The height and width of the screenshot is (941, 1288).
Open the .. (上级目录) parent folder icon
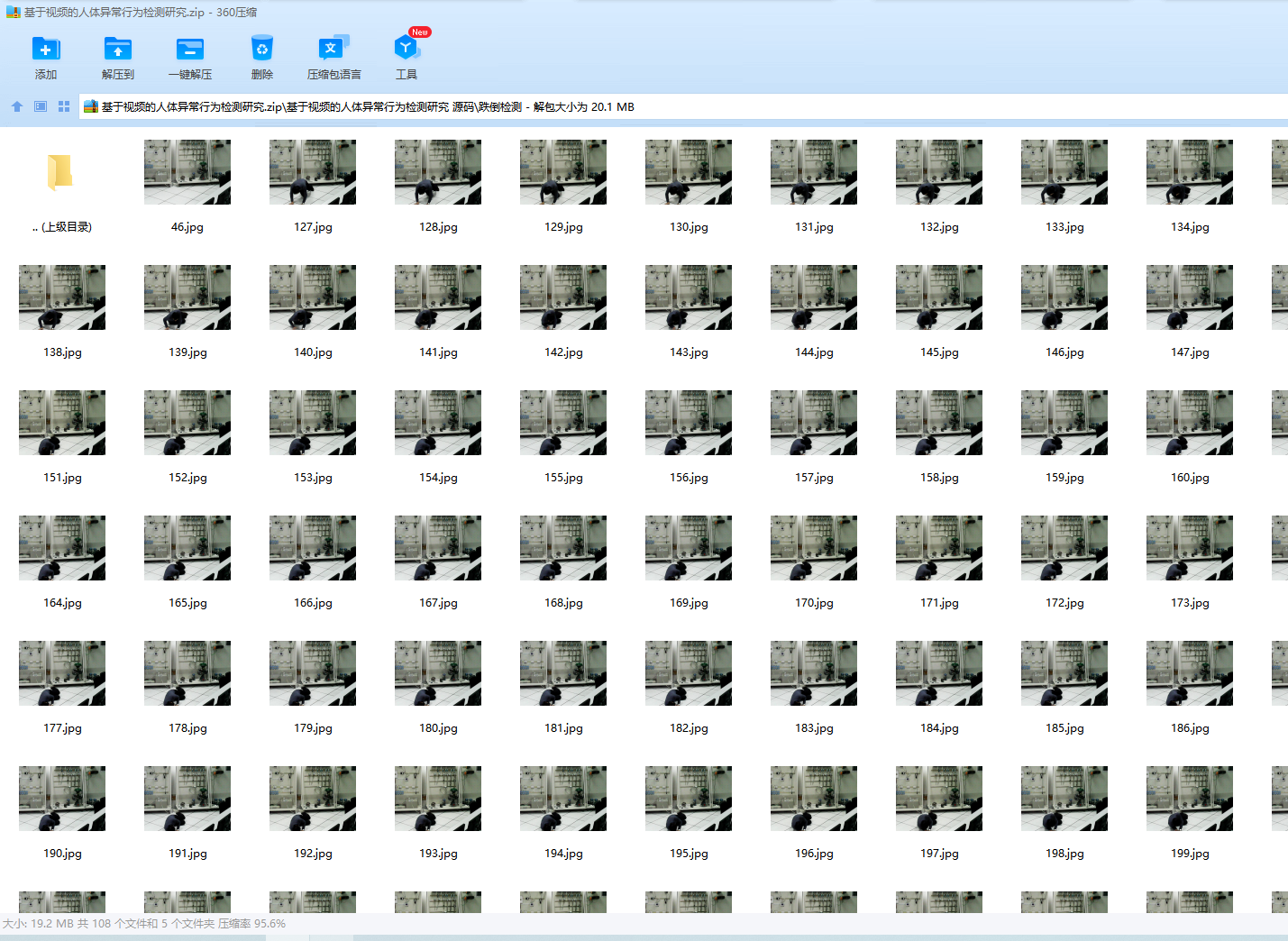pos(60,172)
